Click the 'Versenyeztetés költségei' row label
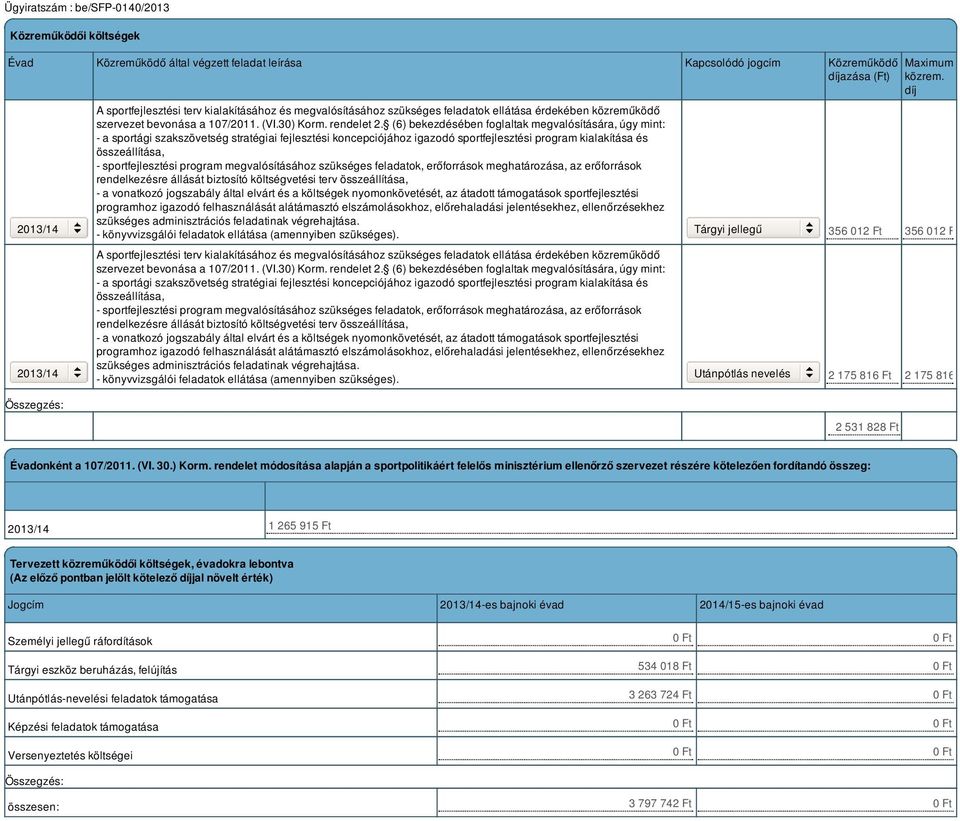The height and width of the screenshot is (821, 960). [70, 755]
